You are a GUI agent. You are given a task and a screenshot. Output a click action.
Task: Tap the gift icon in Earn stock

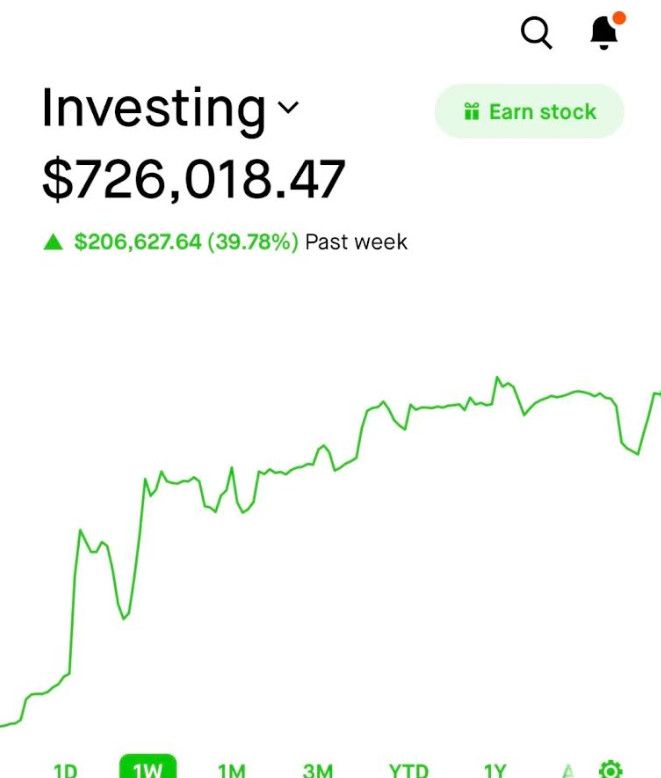tap(471, 111)
